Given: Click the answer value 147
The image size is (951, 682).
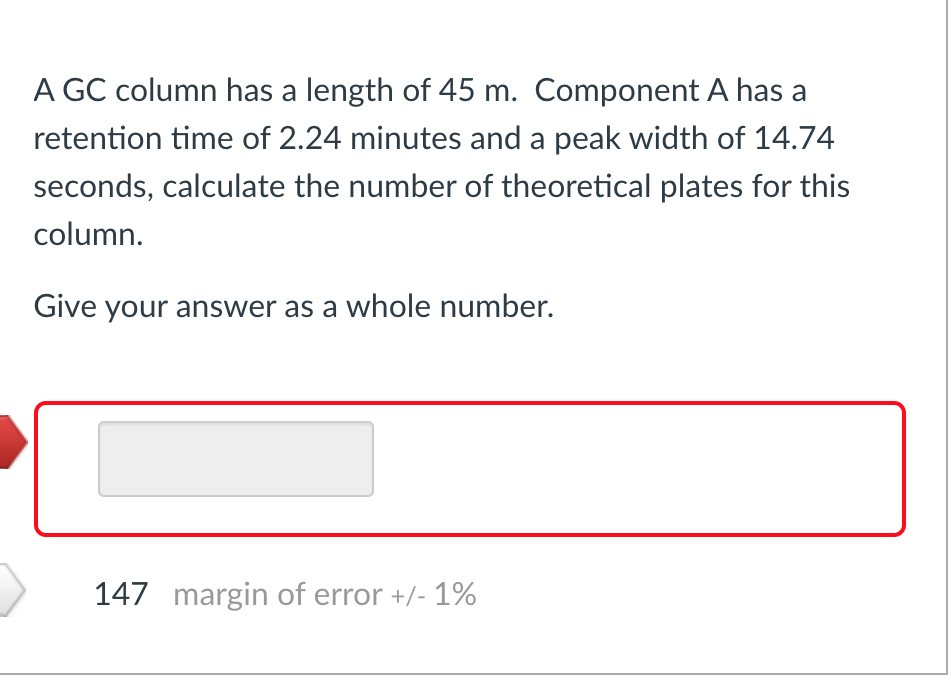Looking at the screenshot, I should coord(119,593).
